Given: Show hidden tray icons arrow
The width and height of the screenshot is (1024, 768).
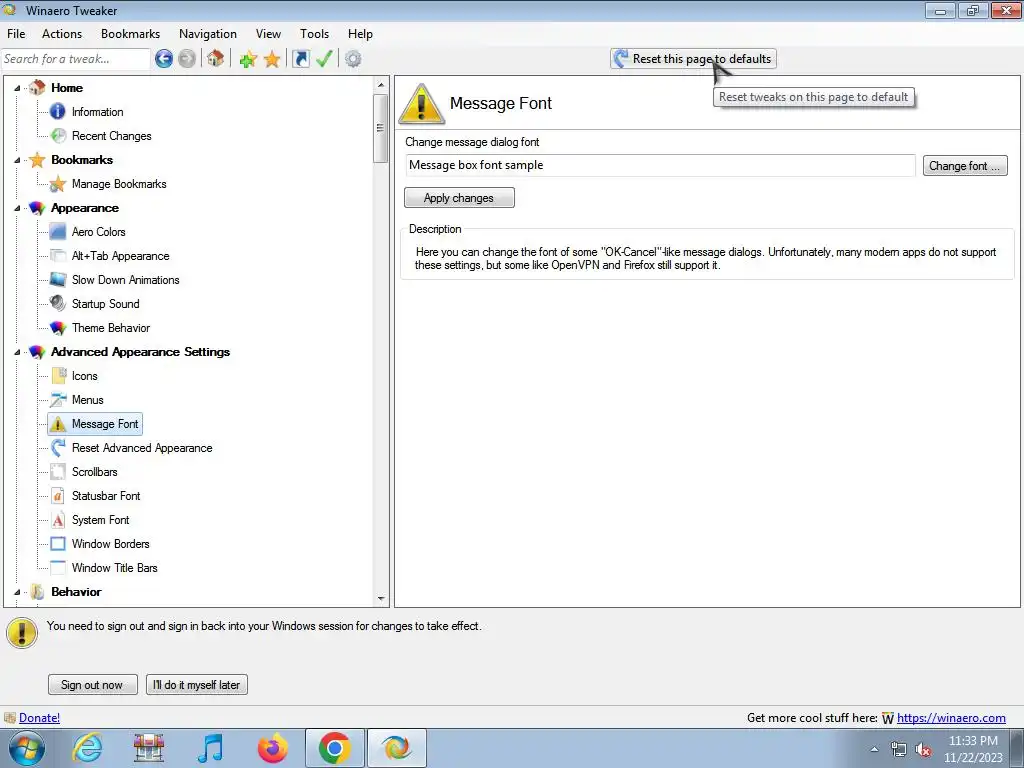Looking at the screenshot, I should pos(874,750).
